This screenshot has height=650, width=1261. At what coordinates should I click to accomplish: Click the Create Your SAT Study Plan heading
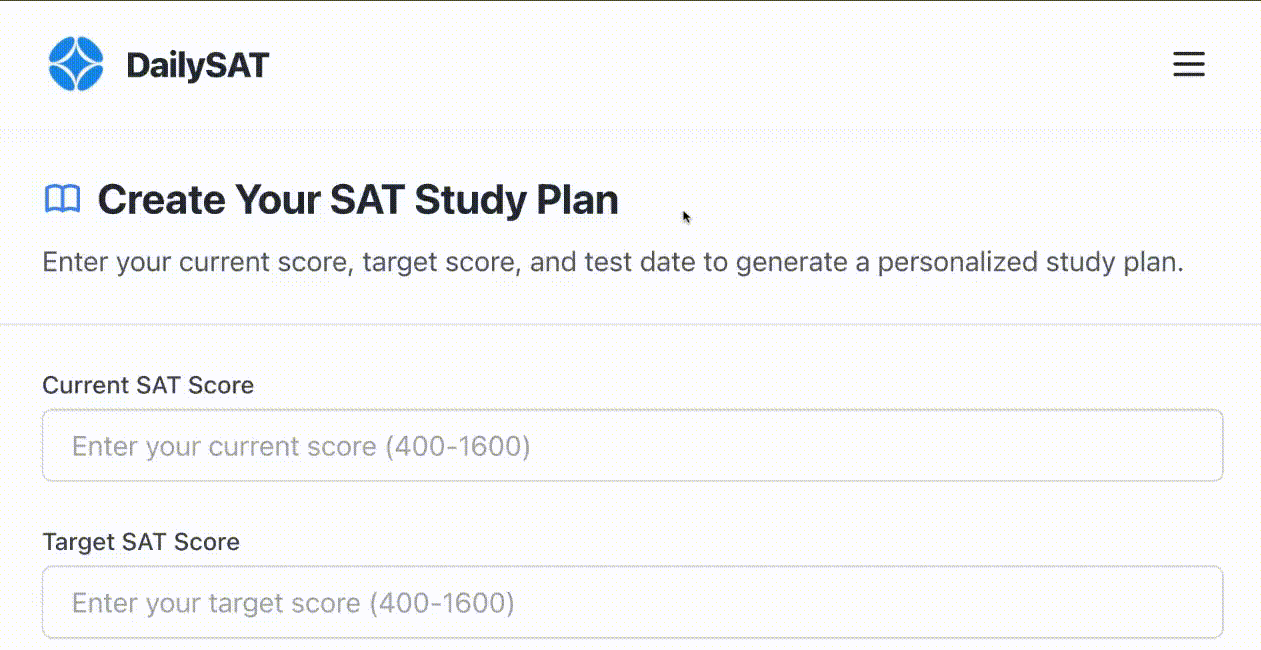(x=357, y=200)
